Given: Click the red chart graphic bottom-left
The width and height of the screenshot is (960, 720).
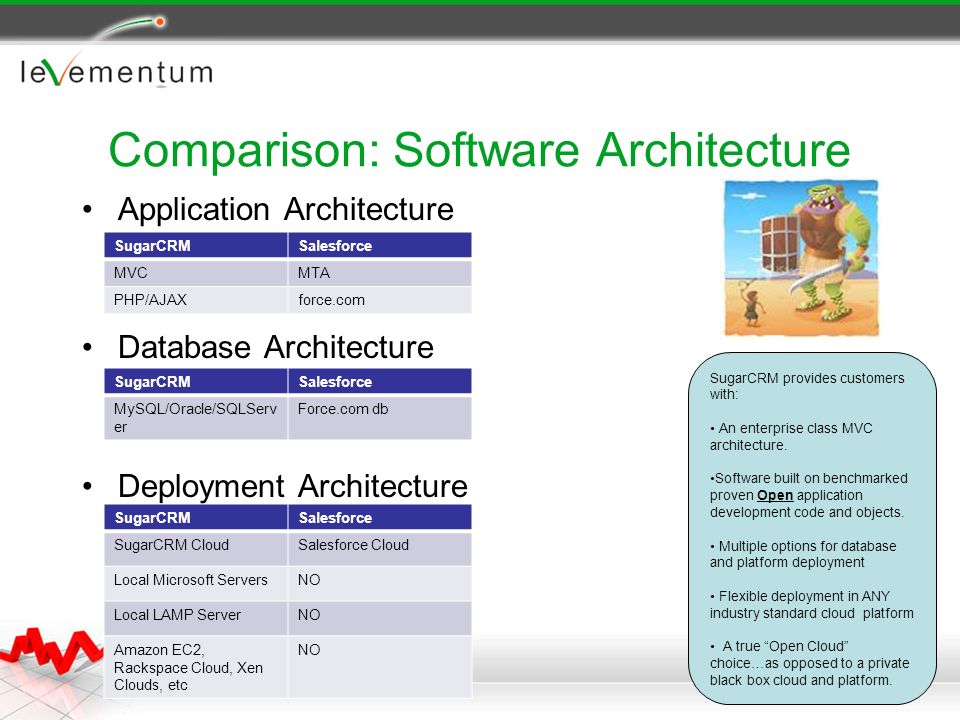Looking at the screenshot, I should click(x=50, y=651).
